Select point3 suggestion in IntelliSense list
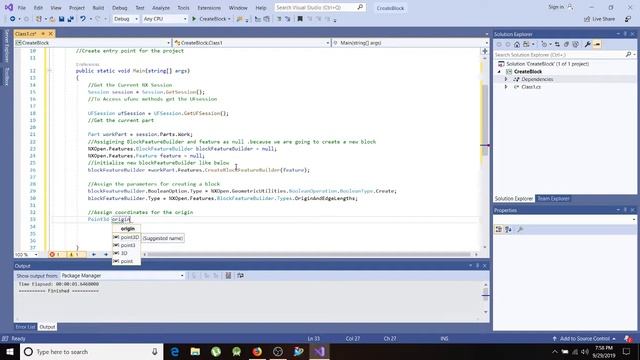Viewport: 640px width, 360px height. [x=126, y=245]
